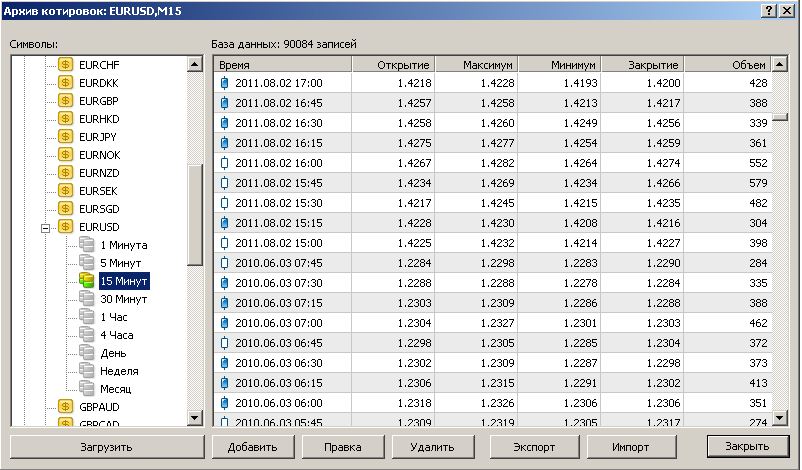
Task: Click the database icon for 1 Минута
Action: (x=86, y=244)
